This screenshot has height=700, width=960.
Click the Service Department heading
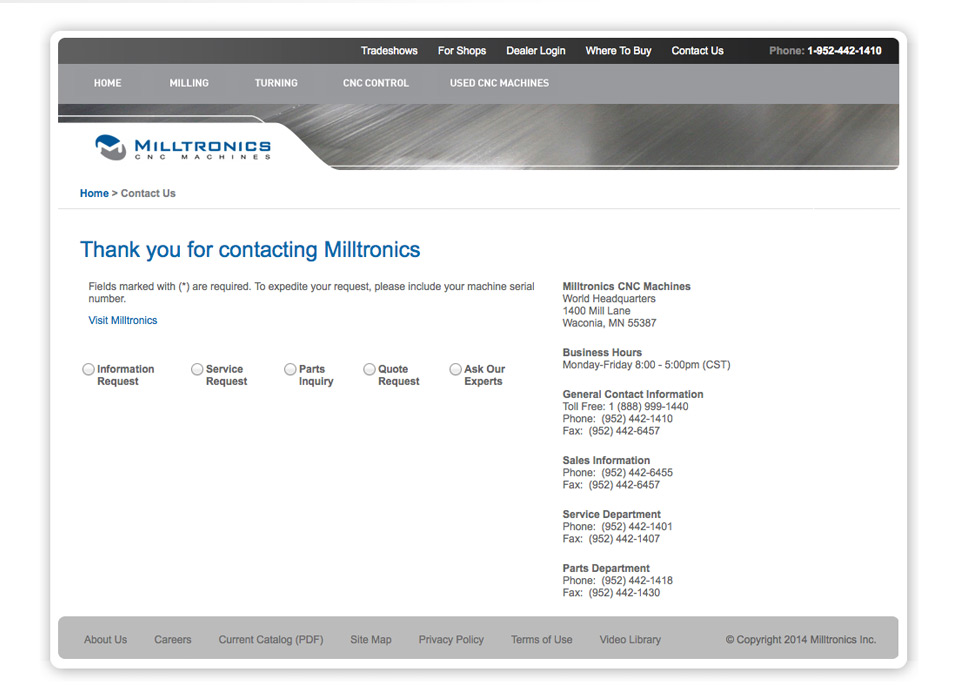pos(612,514)
